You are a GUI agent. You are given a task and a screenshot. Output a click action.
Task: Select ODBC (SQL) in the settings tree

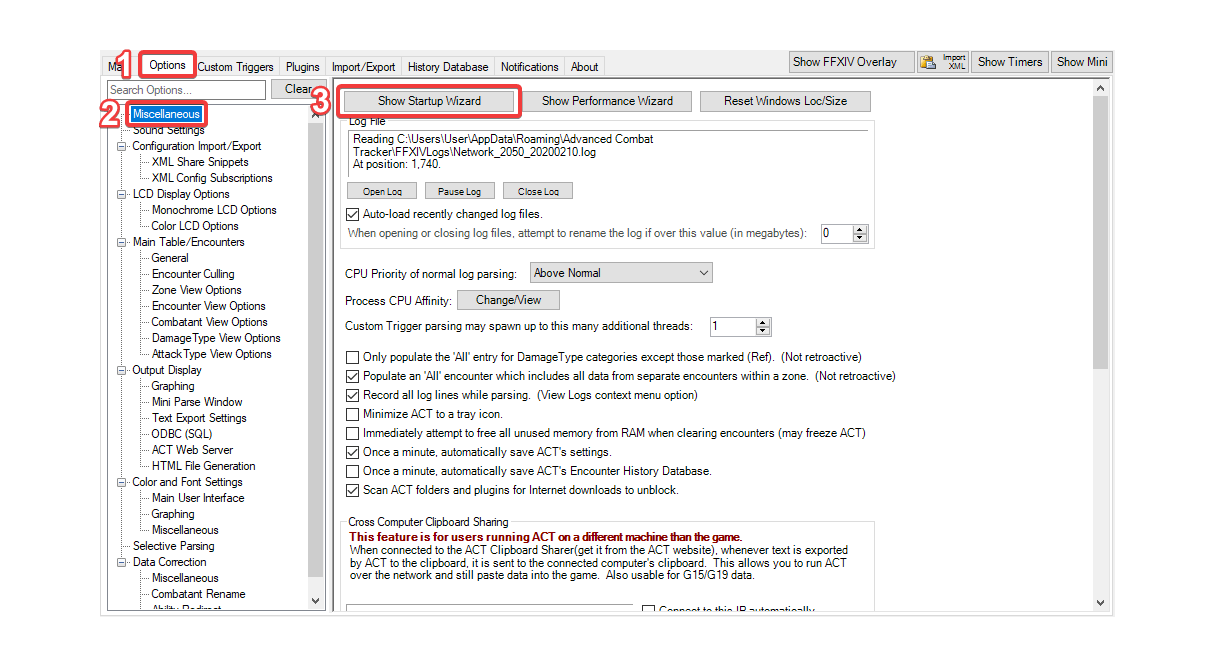181,433
